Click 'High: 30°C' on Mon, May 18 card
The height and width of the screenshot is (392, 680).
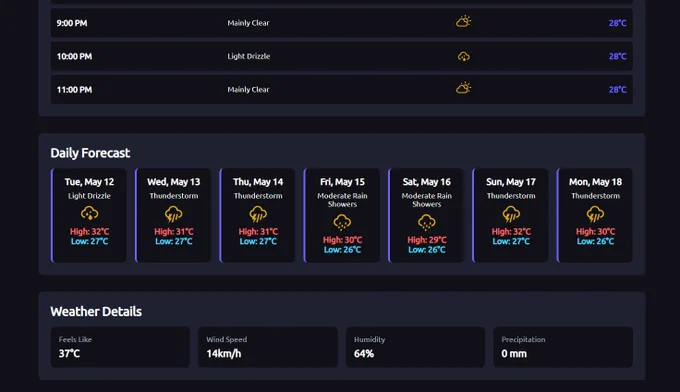595,232
